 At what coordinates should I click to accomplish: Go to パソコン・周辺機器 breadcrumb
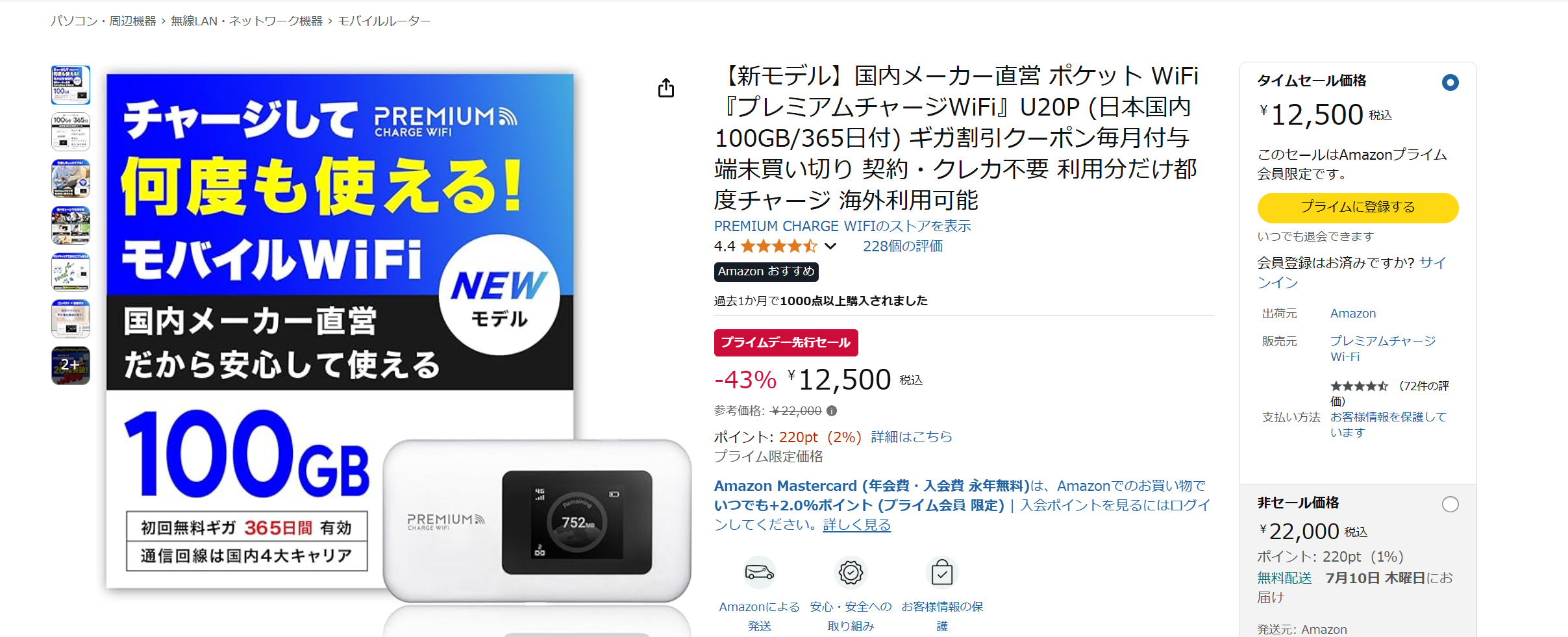[103, 21]
